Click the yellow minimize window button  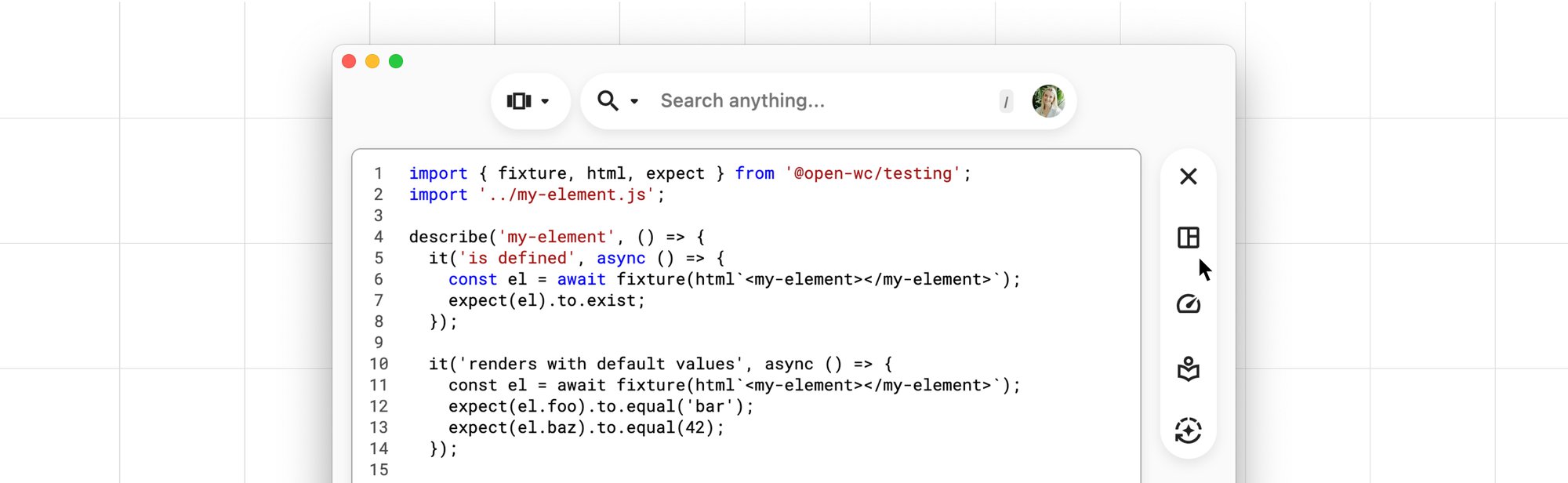(372, 61)
